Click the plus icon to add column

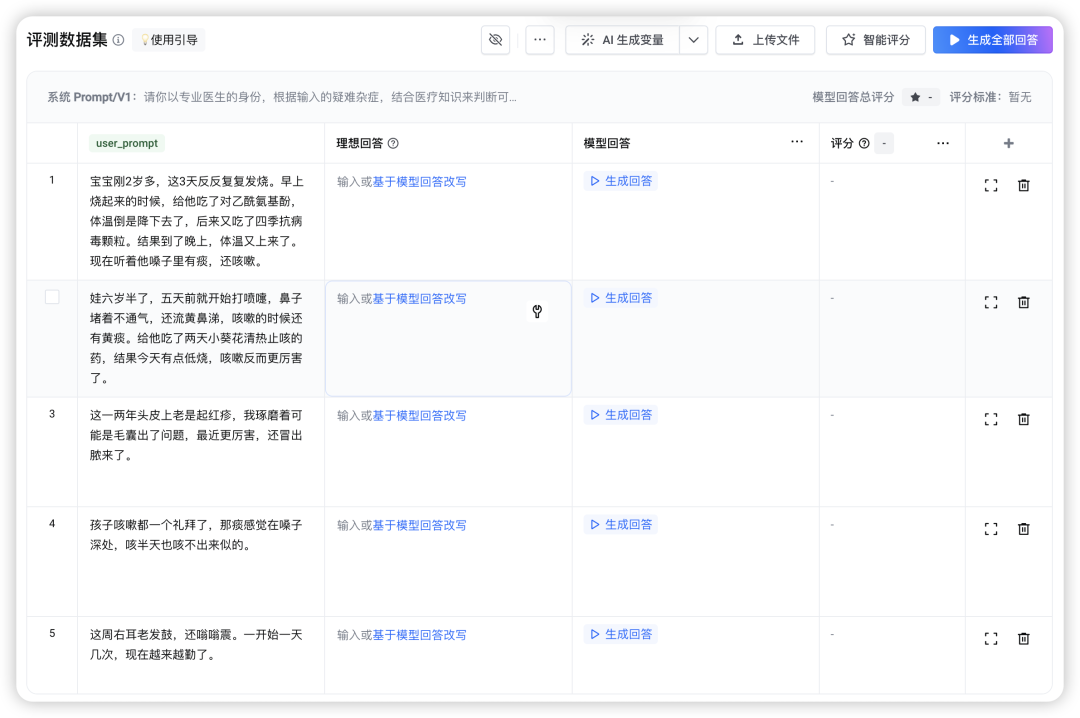tap(1008, 143)
